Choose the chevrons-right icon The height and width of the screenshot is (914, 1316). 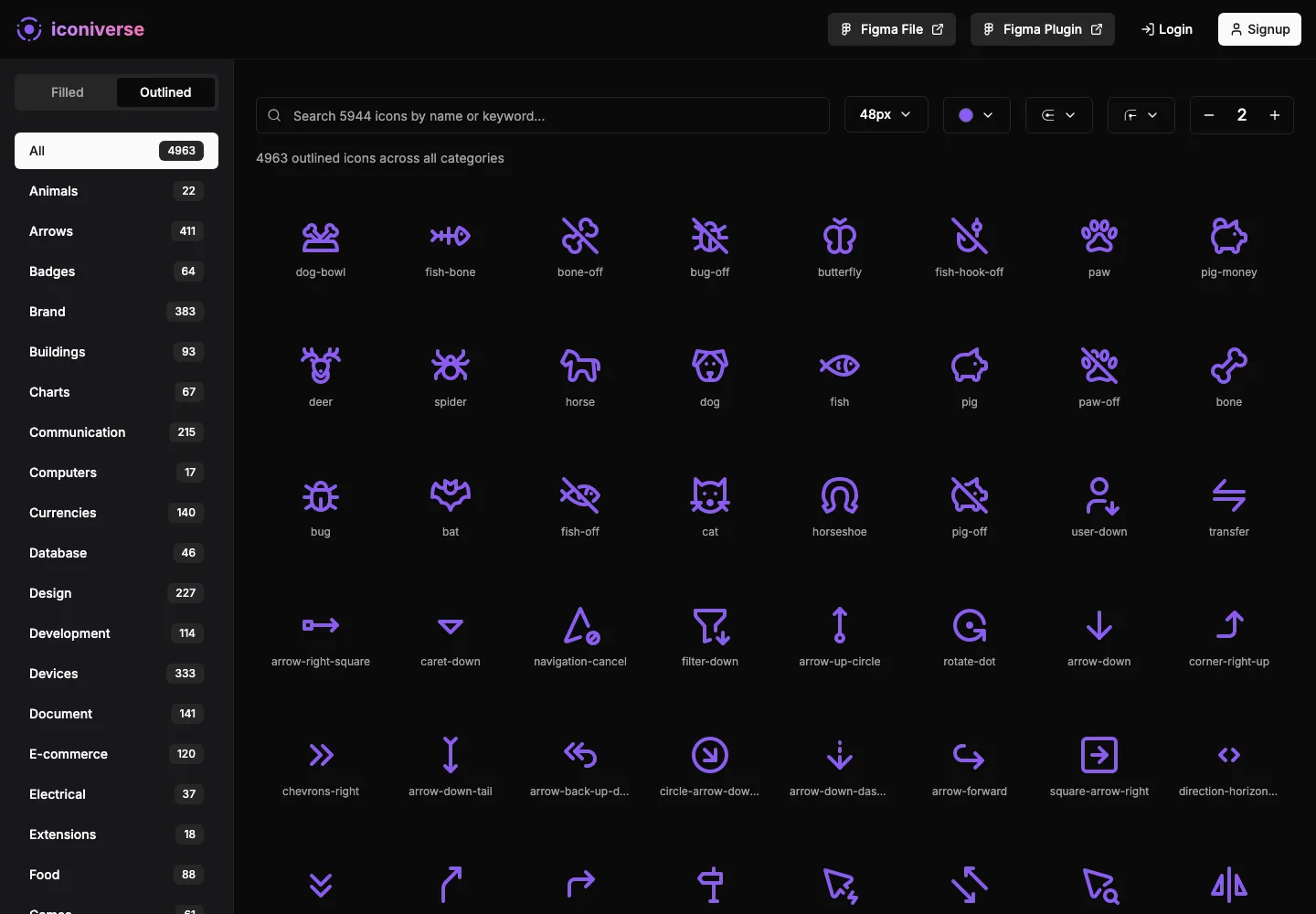[321, 756]
